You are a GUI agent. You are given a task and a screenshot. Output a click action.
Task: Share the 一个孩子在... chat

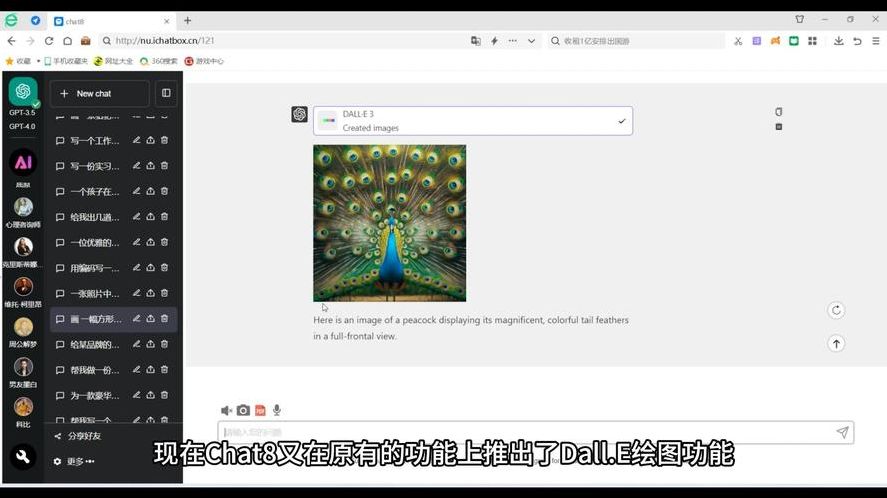click(150, 191)
